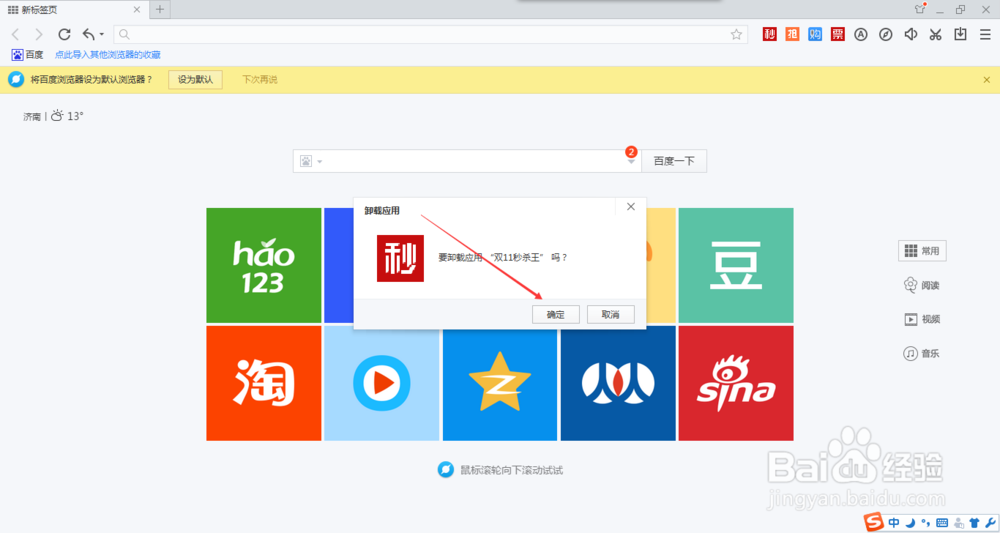
Task: Open the skin shirt icon in title bar
Action: click(920, 8)
